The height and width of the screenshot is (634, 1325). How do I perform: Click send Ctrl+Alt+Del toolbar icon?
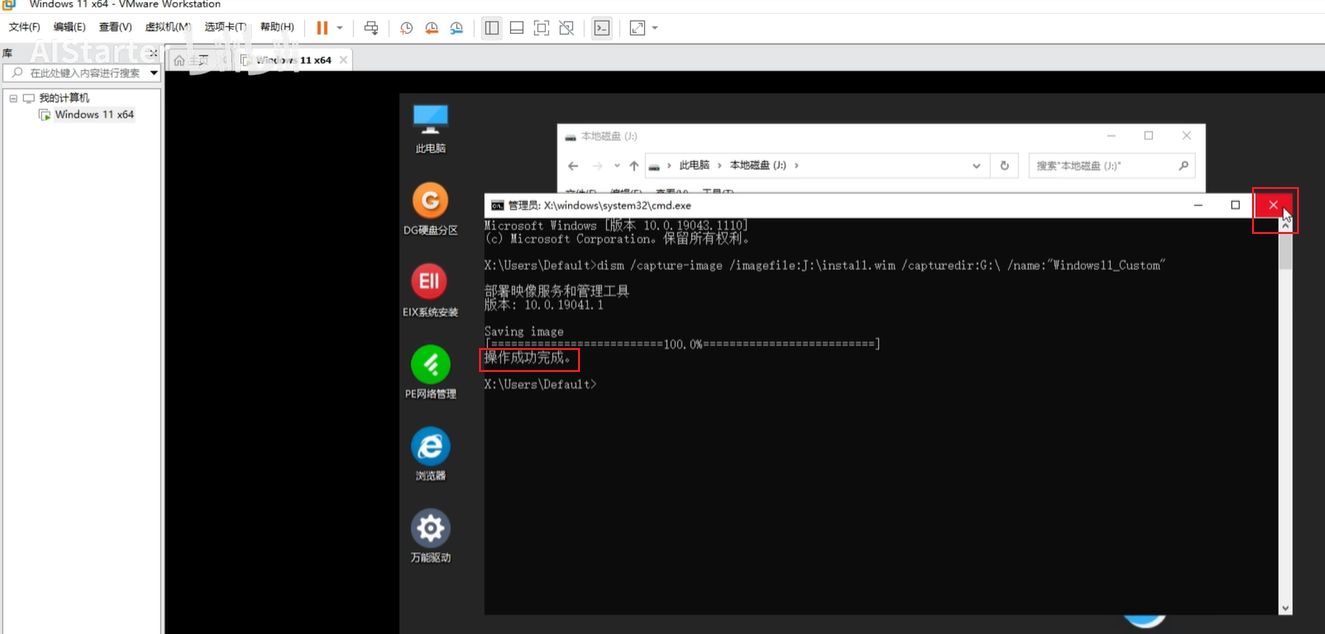pyautogui.click(x=371, y=28)
